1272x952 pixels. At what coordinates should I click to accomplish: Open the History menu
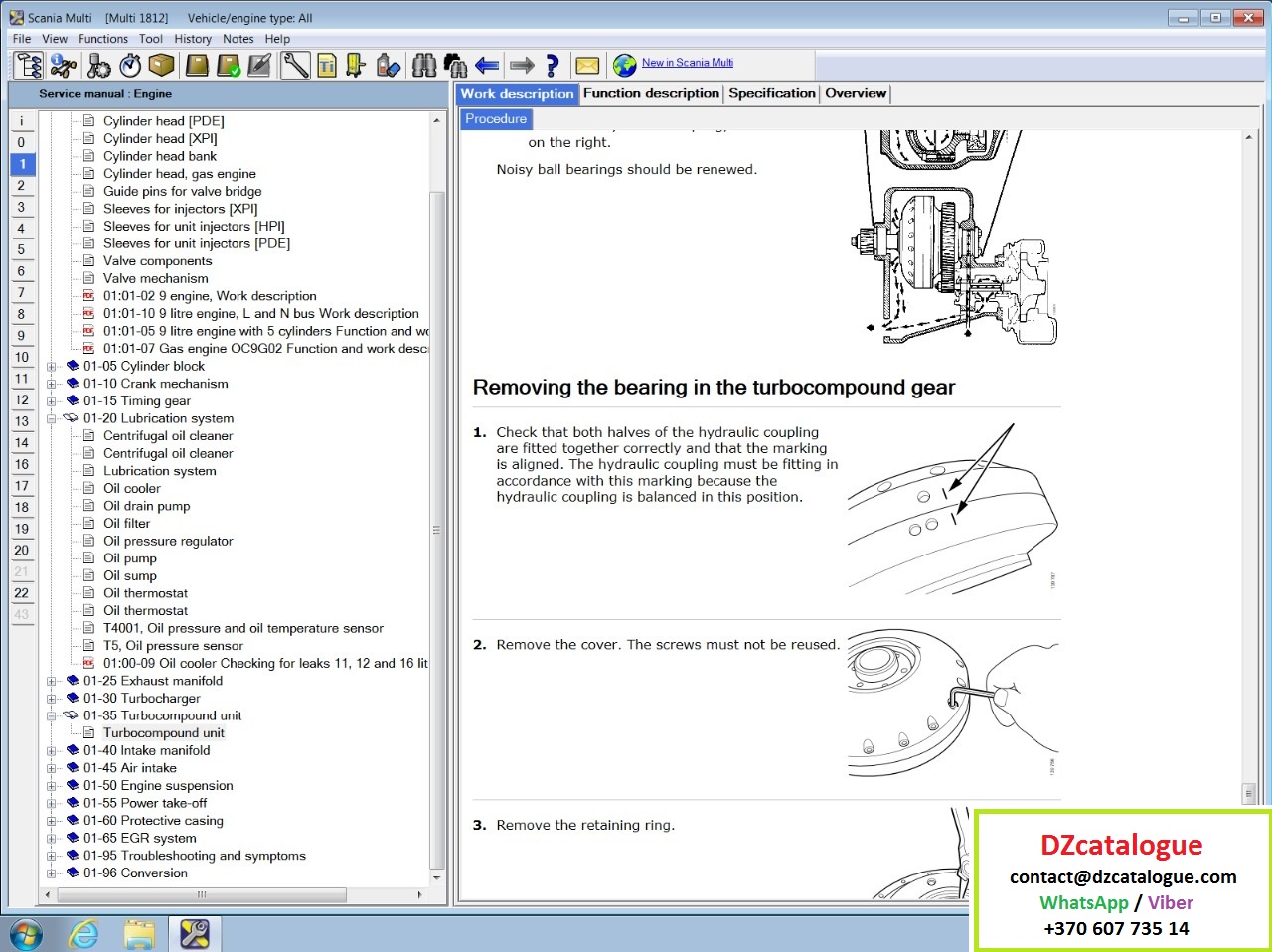pos(193,39)
